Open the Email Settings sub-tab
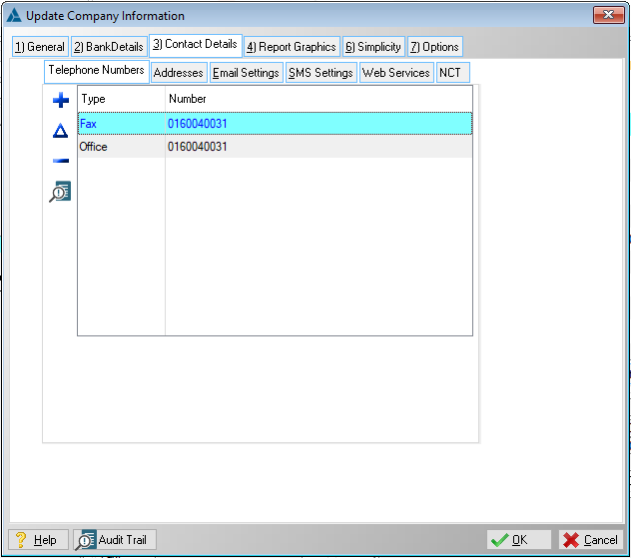Viewport: 631px width, 558px height. [246, 73]
